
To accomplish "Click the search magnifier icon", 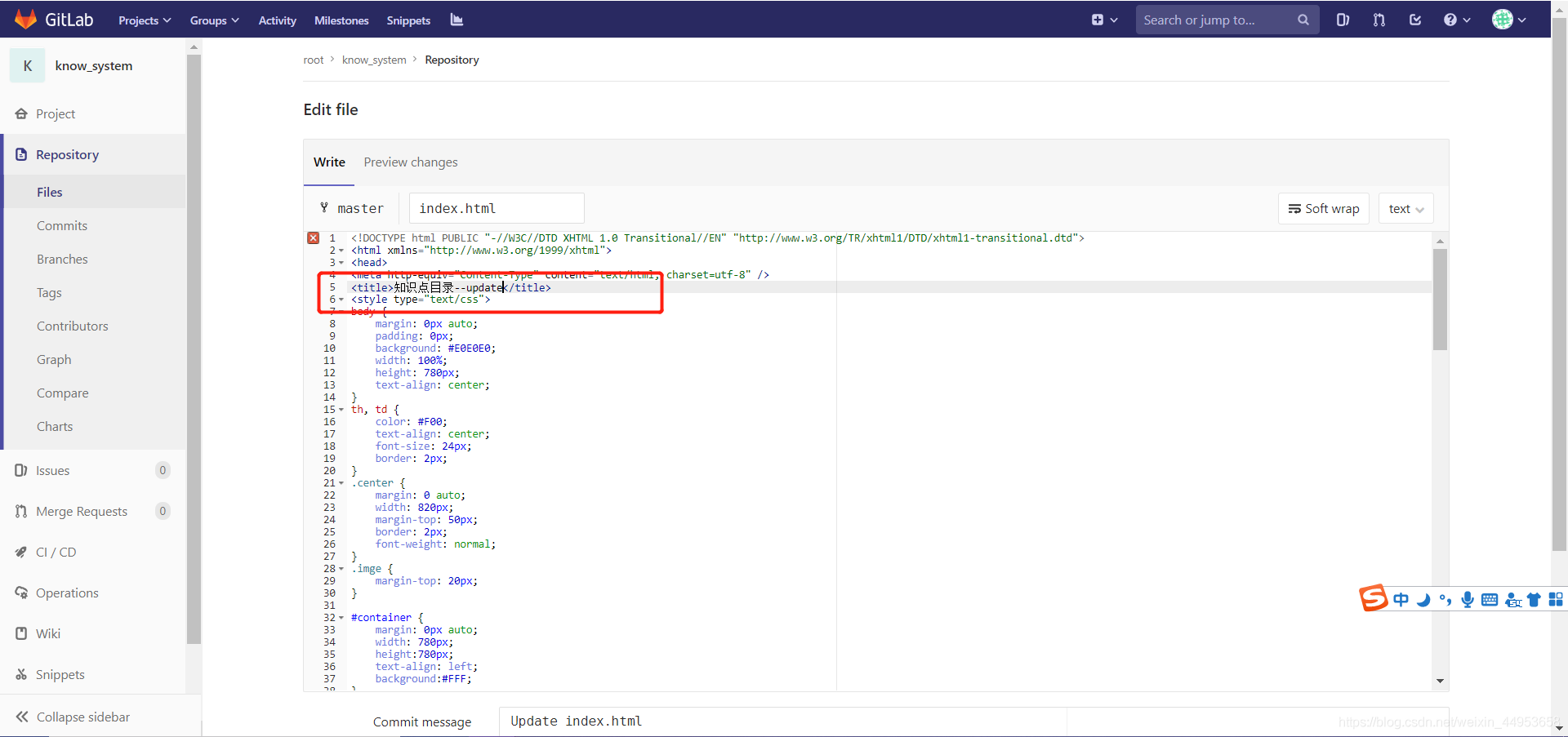I will click(x=1303, y=20).
